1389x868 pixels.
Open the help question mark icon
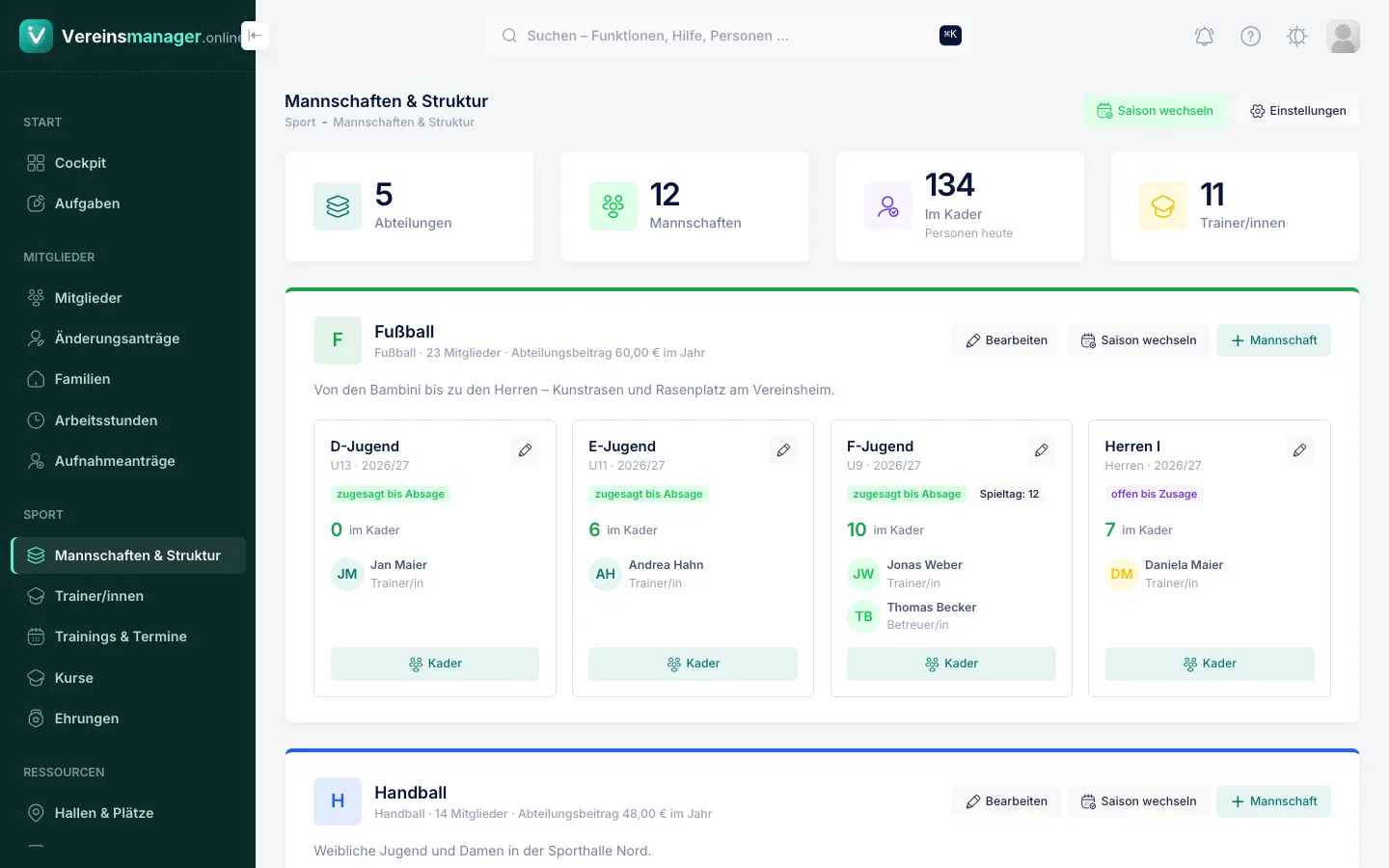(1250, 37)
